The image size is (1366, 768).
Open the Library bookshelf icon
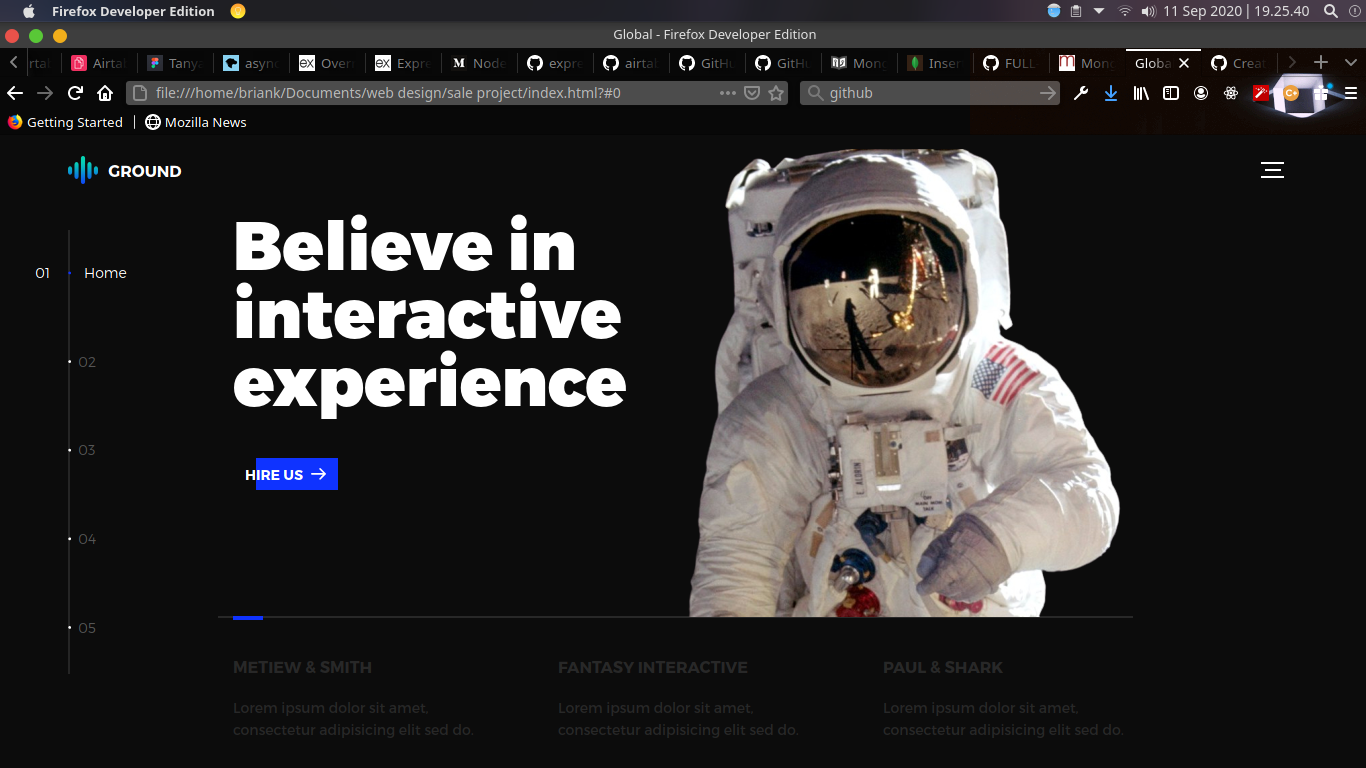click(x=1141, y=93)
